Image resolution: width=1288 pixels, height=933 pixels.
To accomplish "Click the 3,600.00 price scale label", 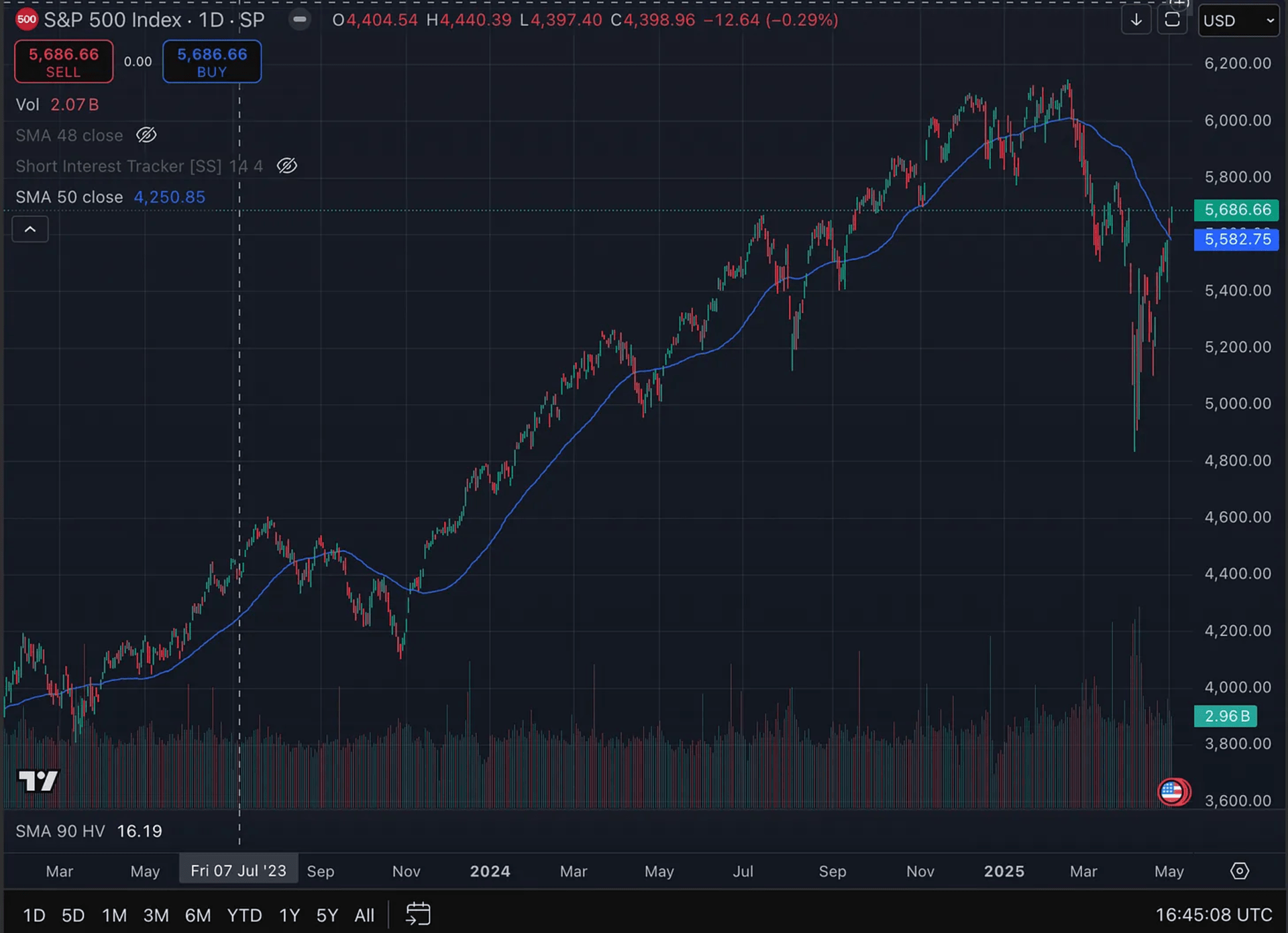I will (1238, 800).
